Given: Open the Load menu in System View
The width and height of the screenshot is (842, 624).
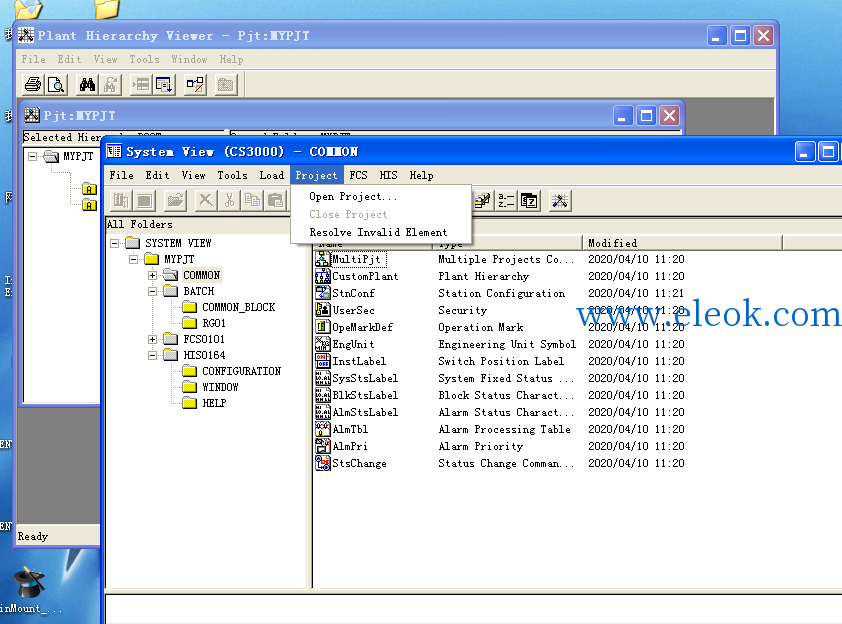Looking at the screenshot, I should click(x=272, y=175).
